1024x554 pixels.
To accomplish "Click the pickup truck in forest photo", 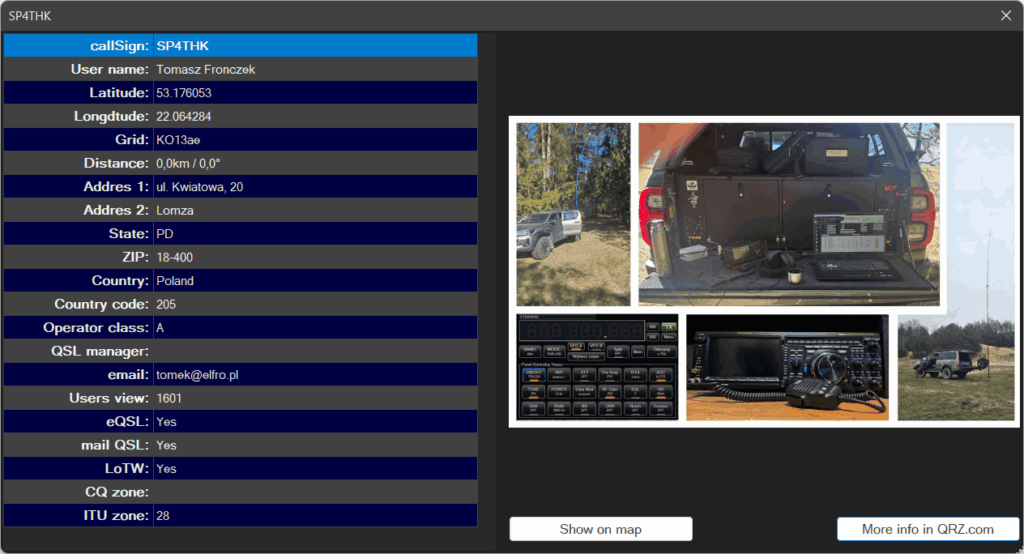I will pos(573,214).
